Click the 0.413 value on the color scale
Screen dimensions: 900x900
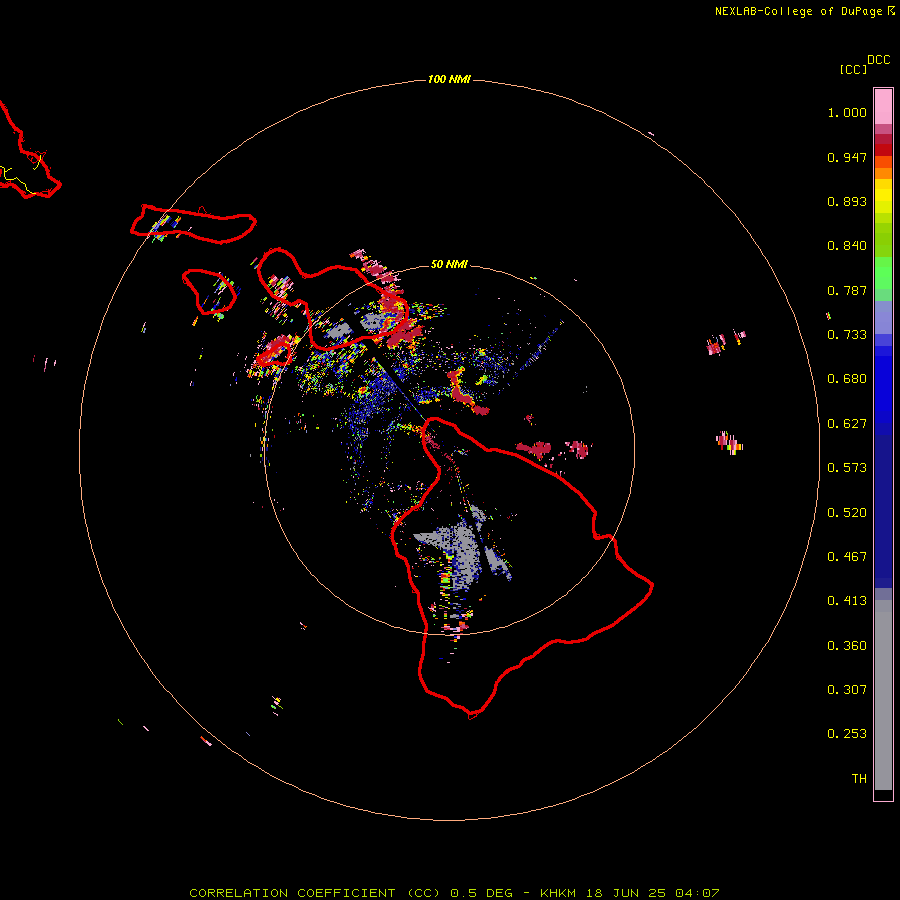[847, 601]
